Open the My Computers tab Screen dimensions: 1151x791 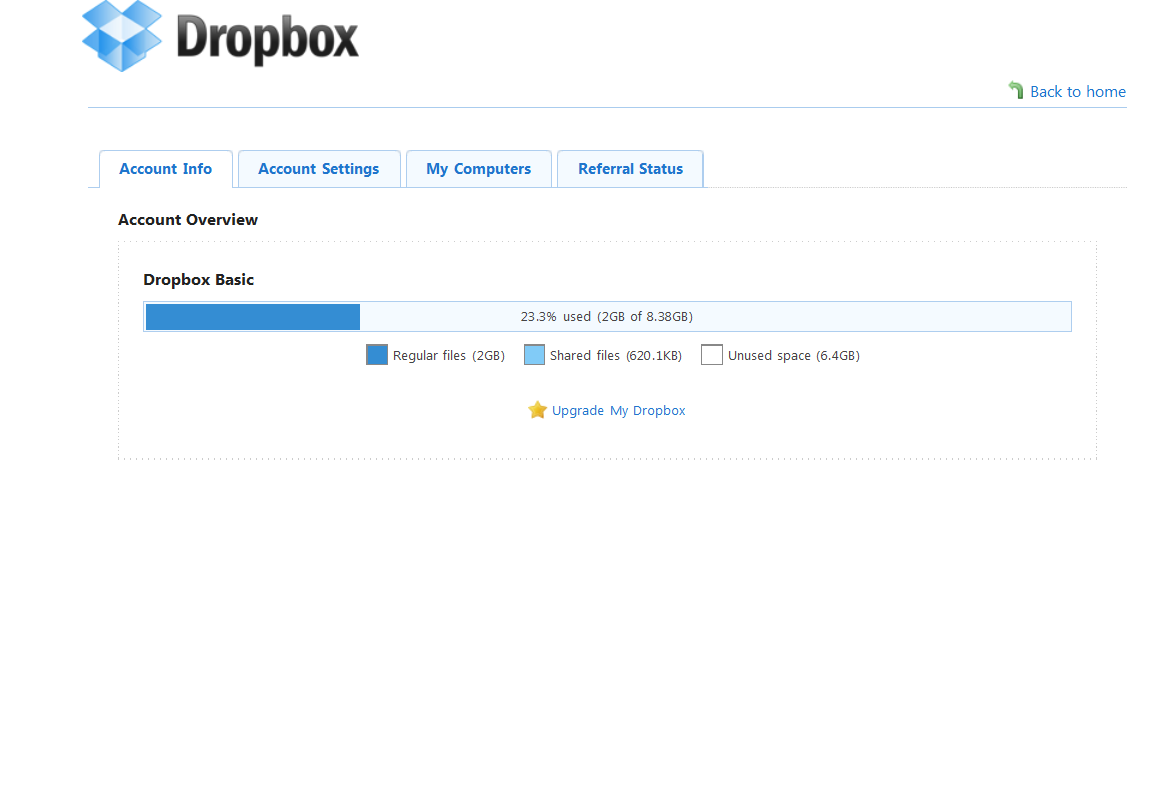click(x=479, y=170)
